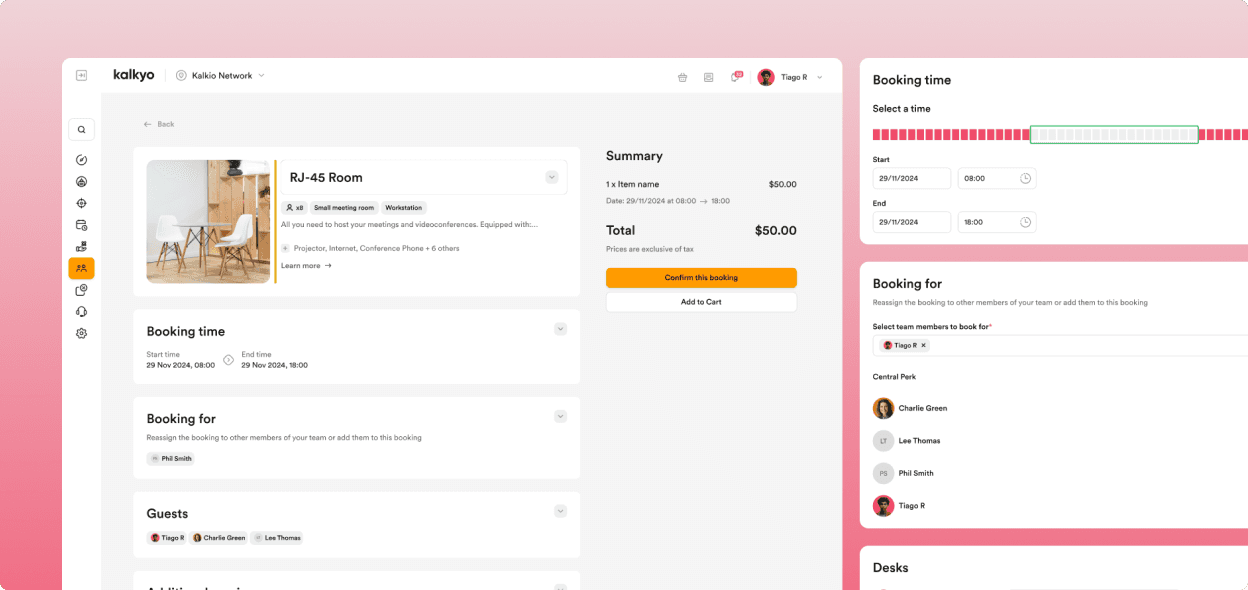Viewport: 1248px width, 590px height.
Task: Click the Projector, Internet, Conference Phone text
Action: pyautogui.click(x=376, y=248)
